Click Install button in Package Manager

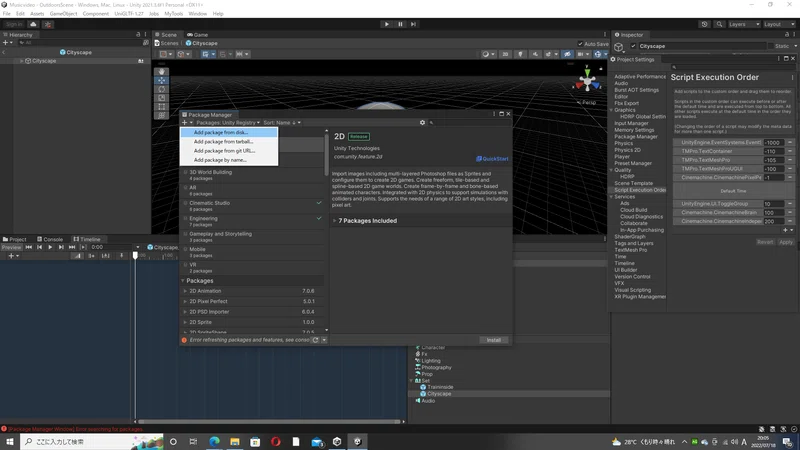pyautogui.click(x=493, y=340)
